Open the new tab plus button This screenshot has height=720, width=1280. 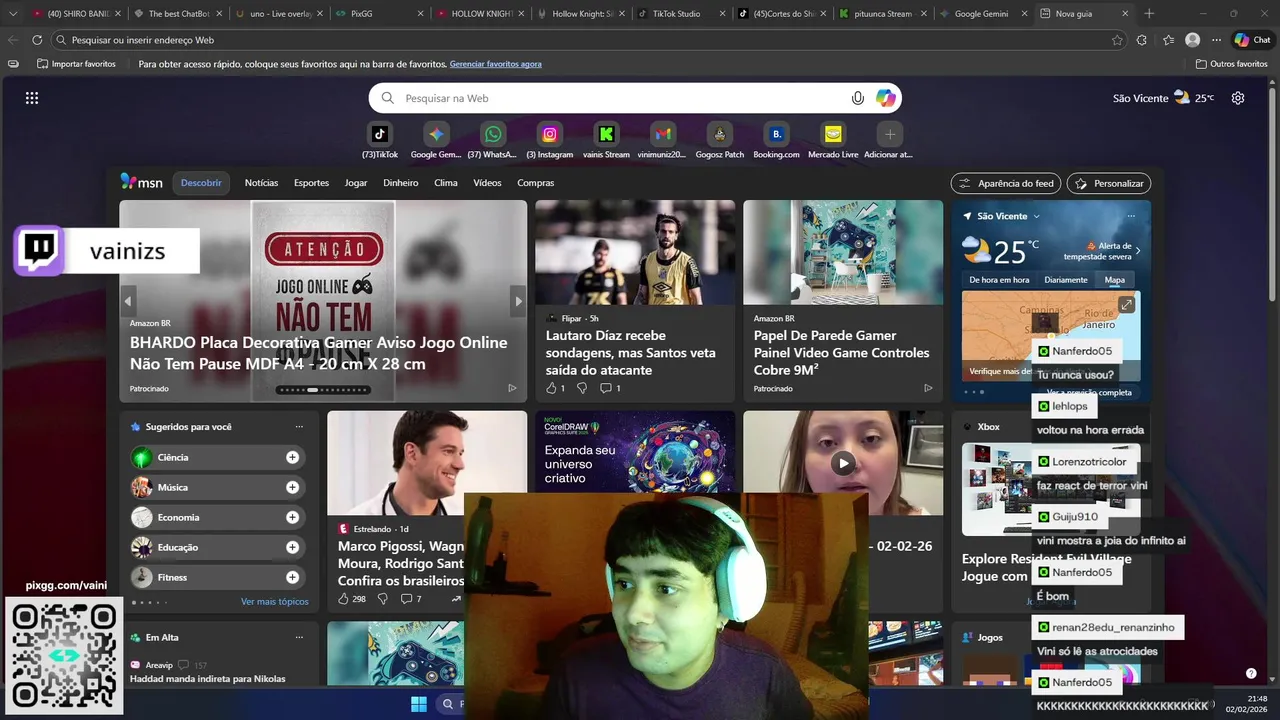[1149, 14]
